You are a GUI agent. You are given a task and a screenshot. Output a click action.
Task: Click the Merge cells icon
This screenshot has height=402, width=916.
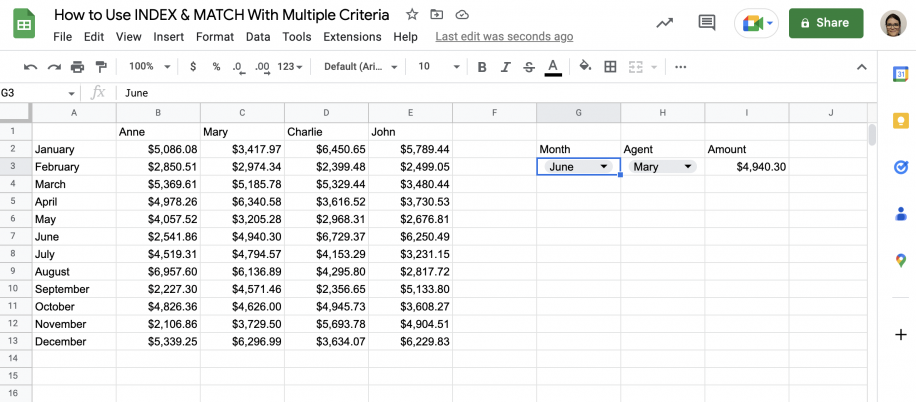click(636, 67)
